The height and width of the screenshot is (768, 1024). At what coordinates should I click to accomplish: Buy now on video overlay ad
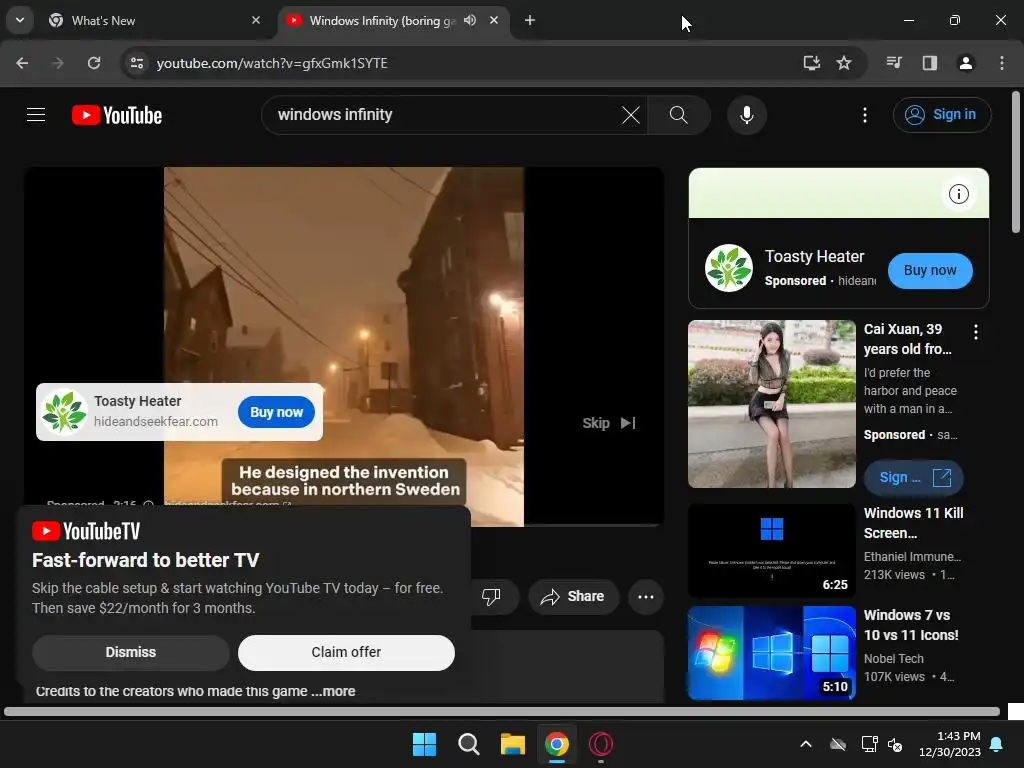tap(276, 412)
